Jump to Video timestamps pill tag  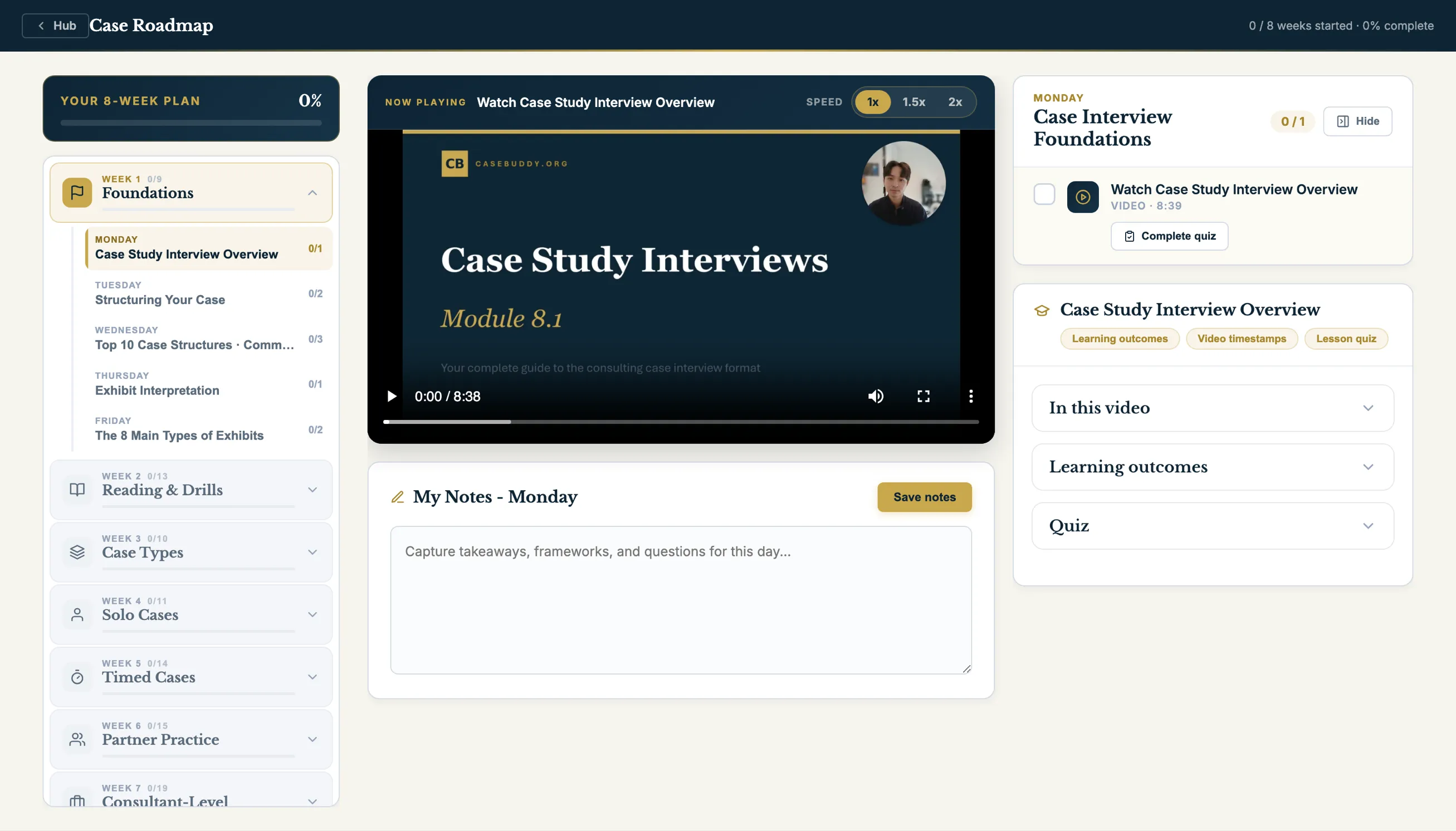[1242, 339]
